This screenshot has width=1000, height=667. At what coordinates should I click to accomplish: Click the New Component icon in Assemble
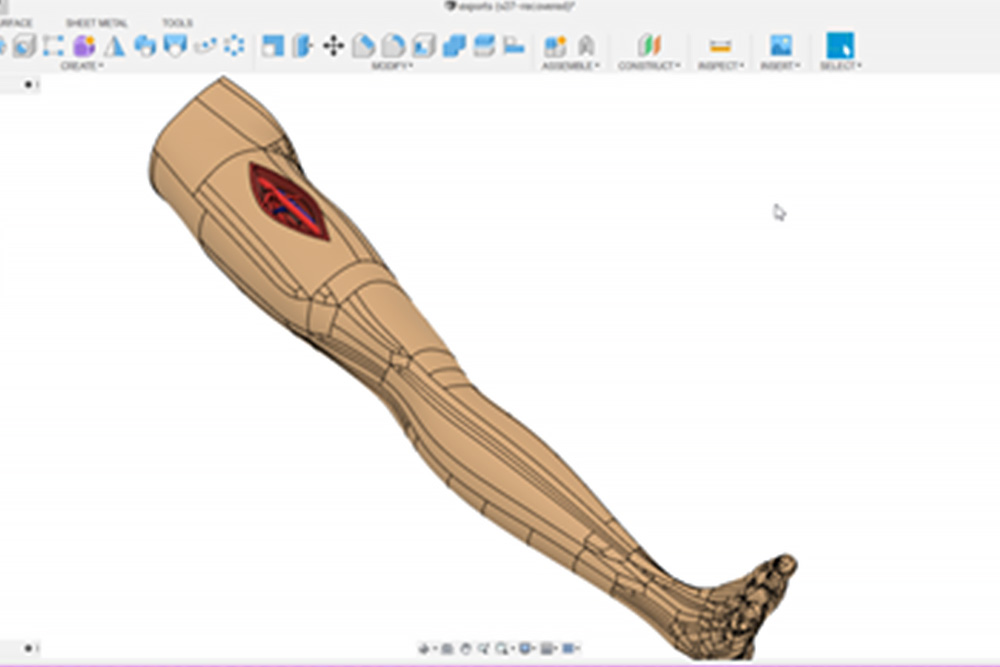[554, 46]
